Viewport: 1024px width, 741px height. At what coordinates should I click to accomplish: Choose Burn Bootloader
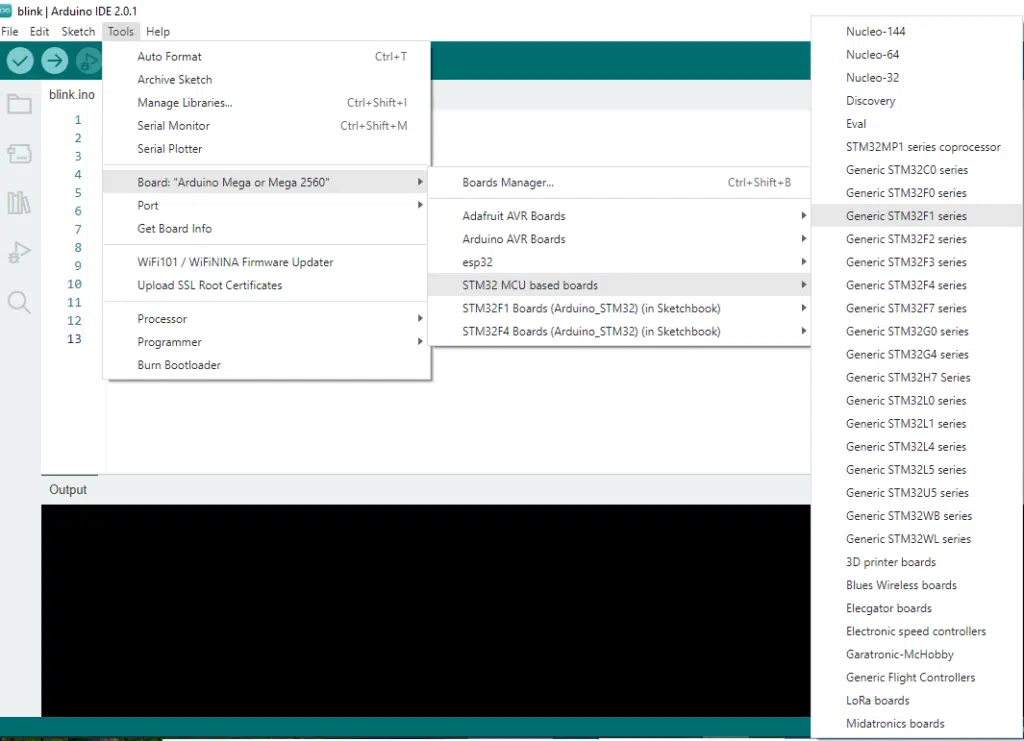point(266,365)
